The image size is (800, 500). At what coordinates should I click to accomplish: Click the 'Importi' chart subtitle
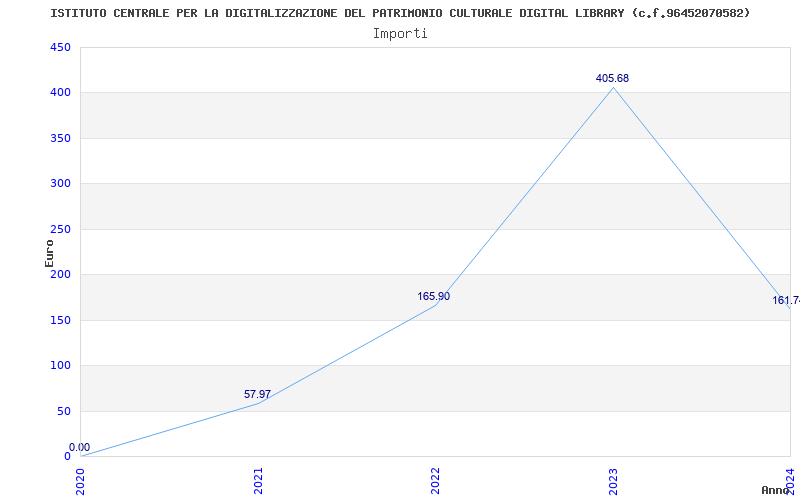click(x=400, y=34)
